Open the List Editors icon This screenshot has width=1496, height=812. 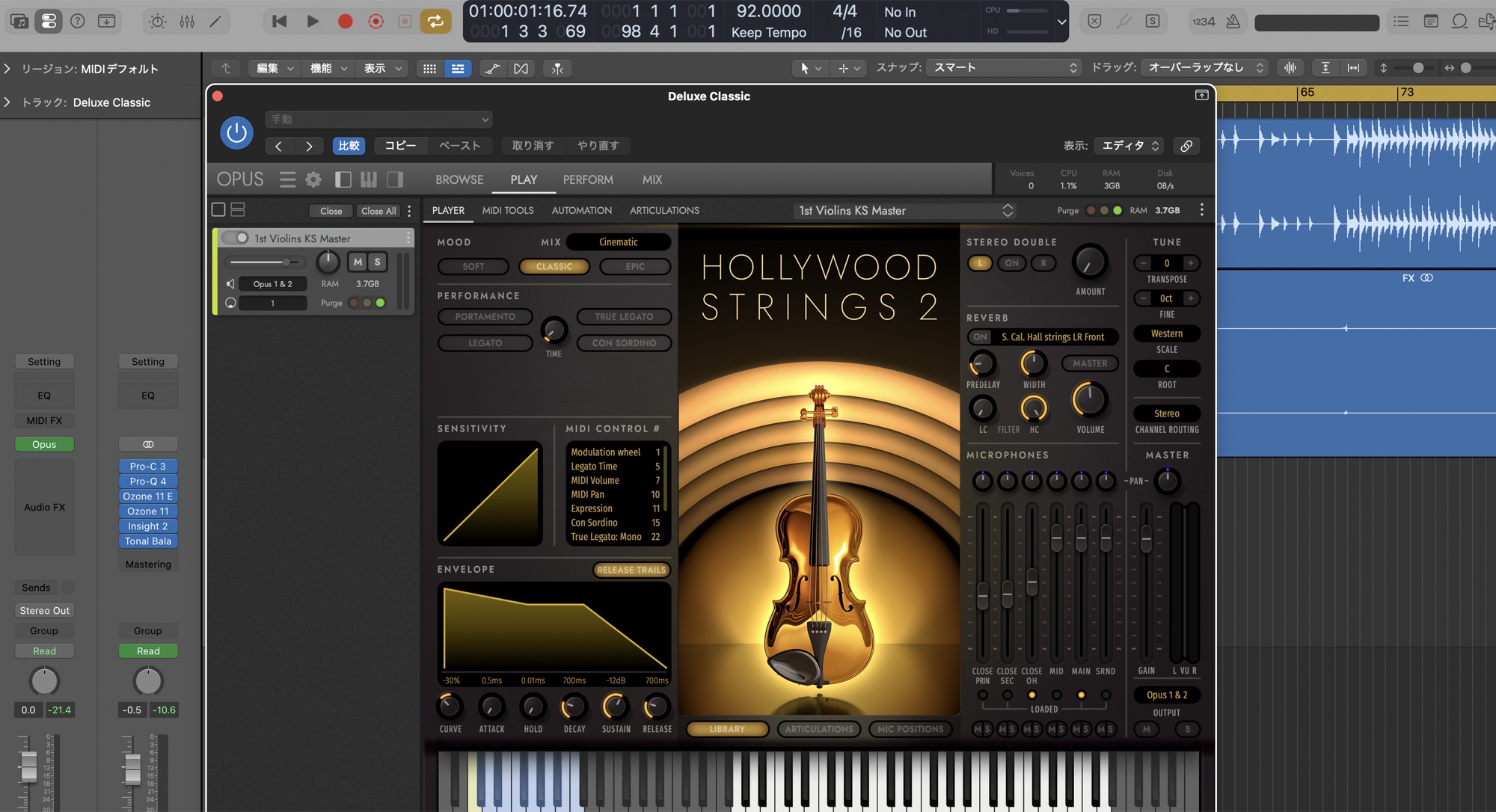pos(1401,21)
